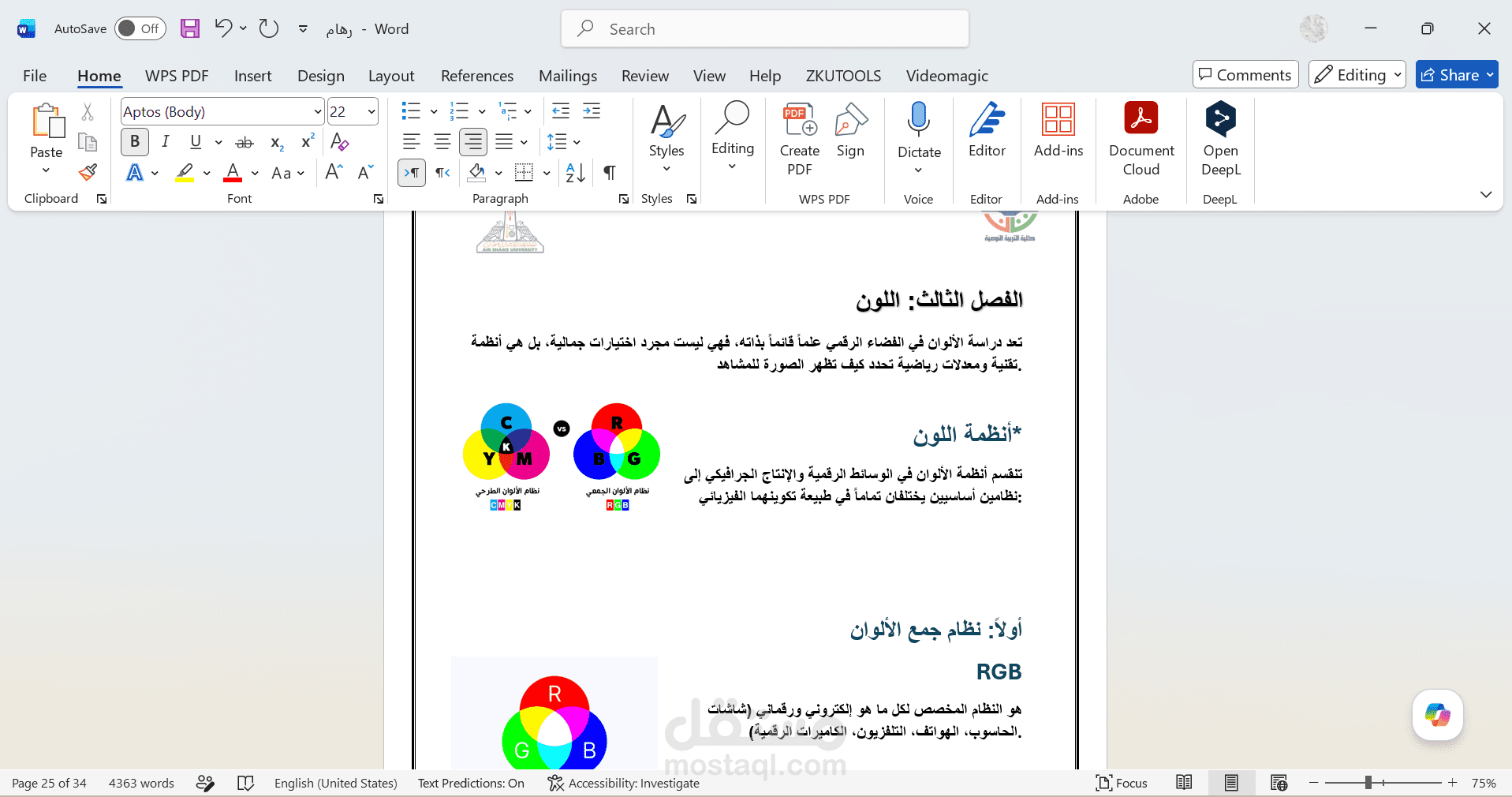Switch to the References tab
This screenshot has height=797, width=1512.
(477, 76)
